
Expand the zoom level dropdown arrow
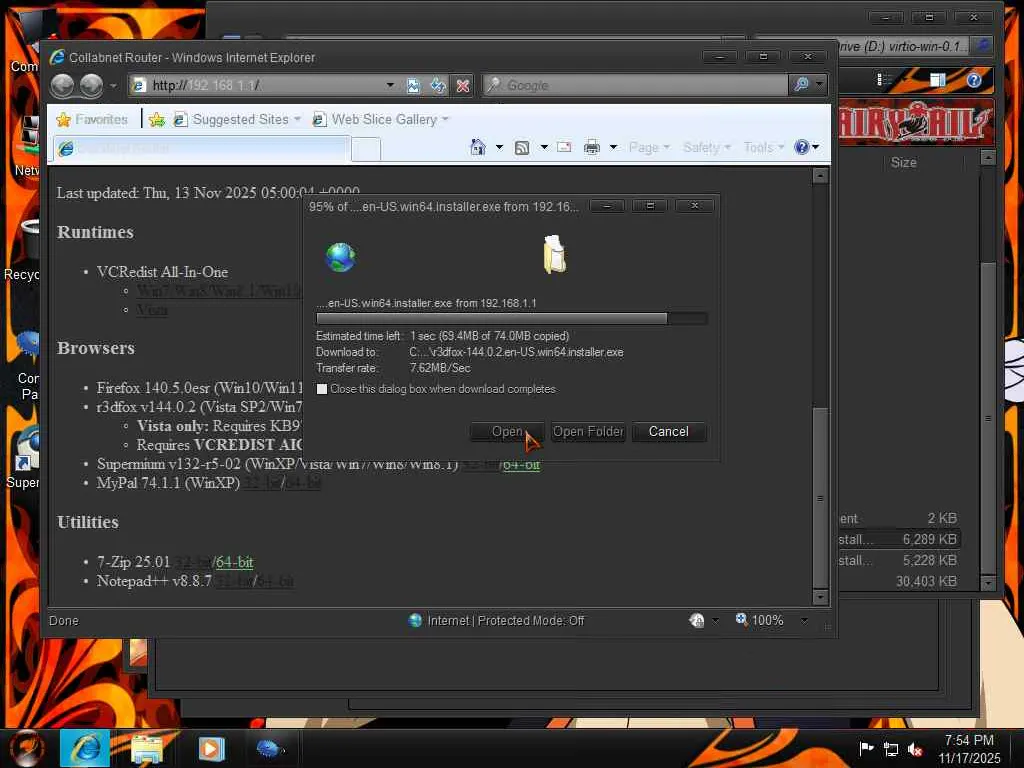(804, 620)
